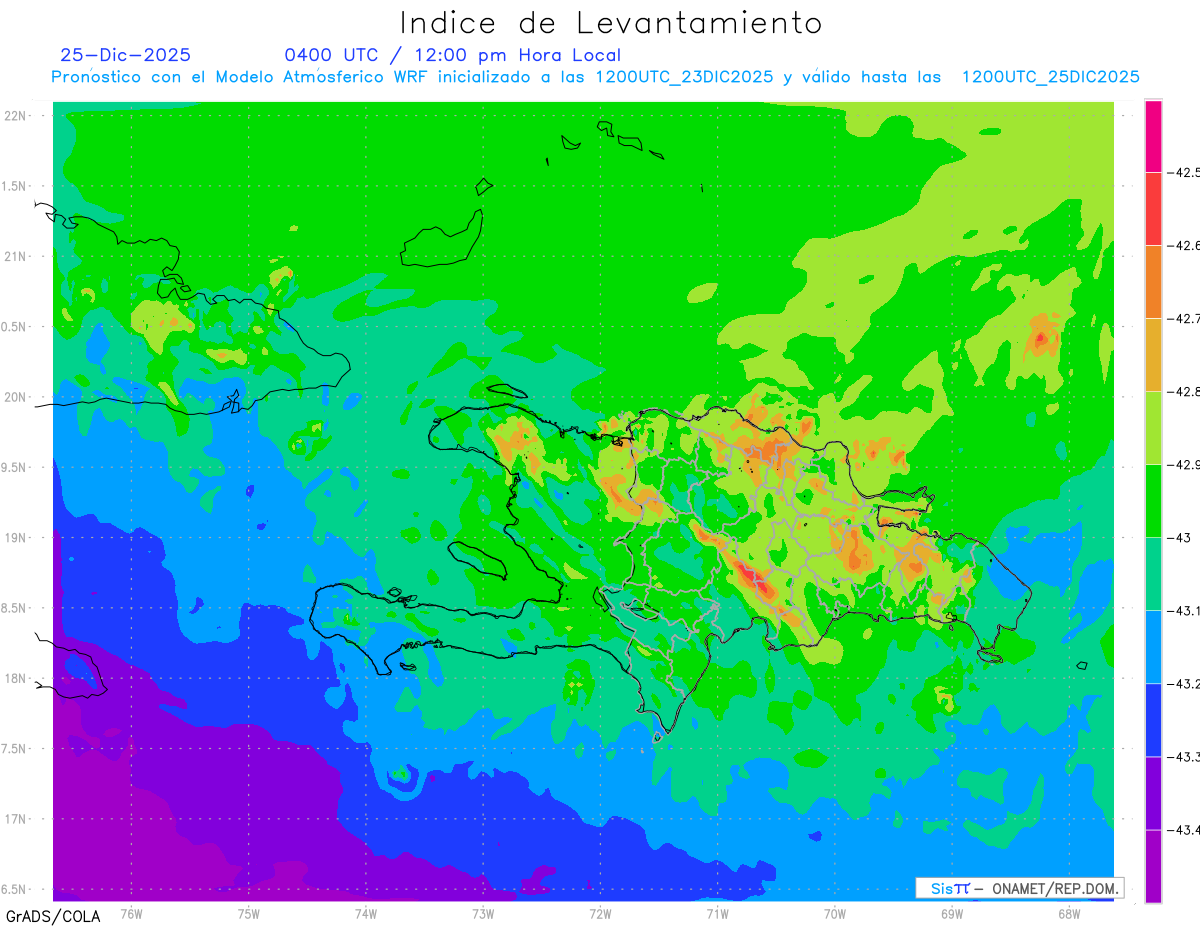
Task: Click the "18N" latitude label
Action: 17,678
